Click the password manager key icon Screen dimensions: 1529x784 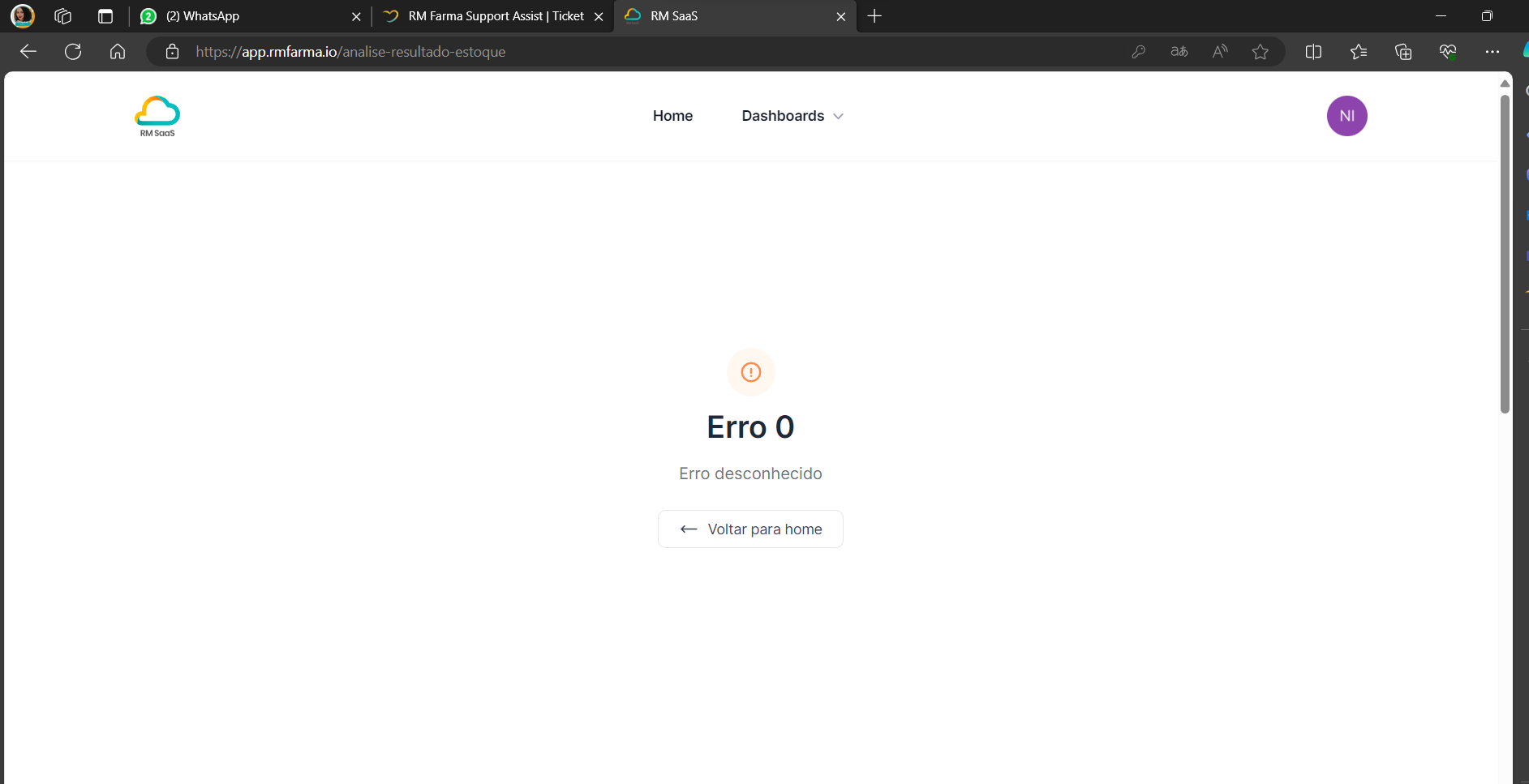click(1139, 52)
